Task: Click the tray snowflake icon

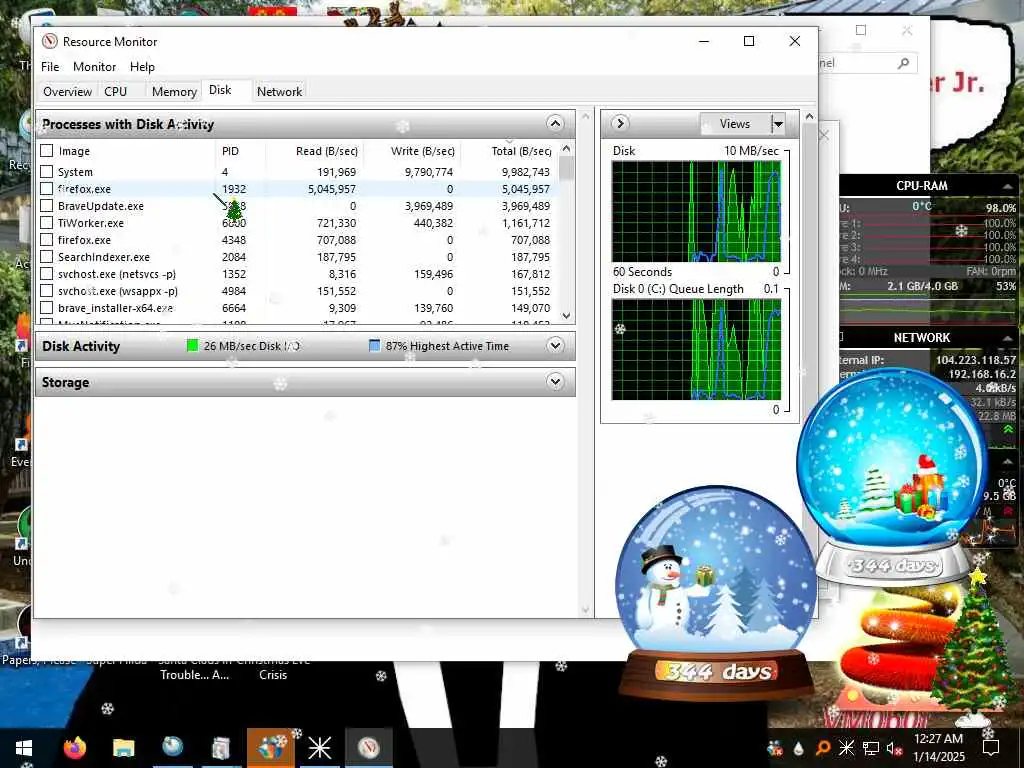Action: point(846,748)
